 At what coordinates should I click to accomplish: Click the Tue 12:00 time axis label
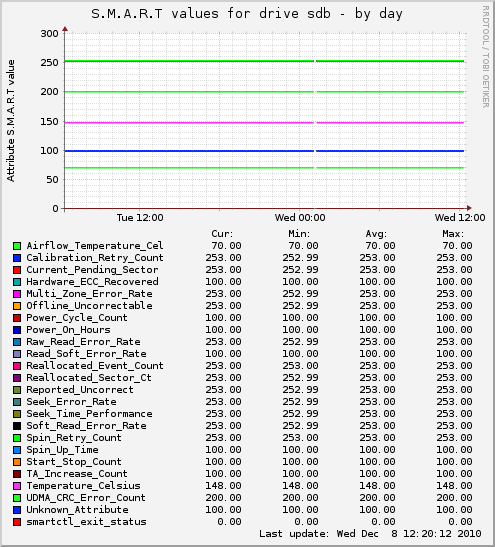(140, 218)
